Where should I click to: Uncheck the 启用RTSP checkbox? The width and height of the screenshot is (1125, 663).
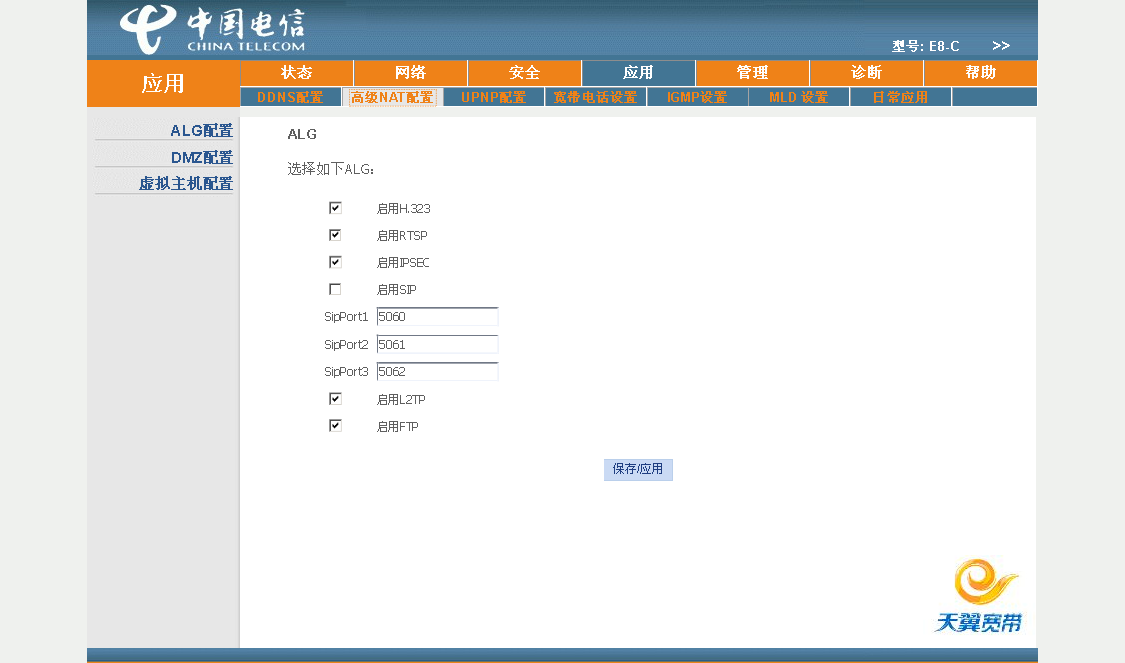(x=335, y=235)
